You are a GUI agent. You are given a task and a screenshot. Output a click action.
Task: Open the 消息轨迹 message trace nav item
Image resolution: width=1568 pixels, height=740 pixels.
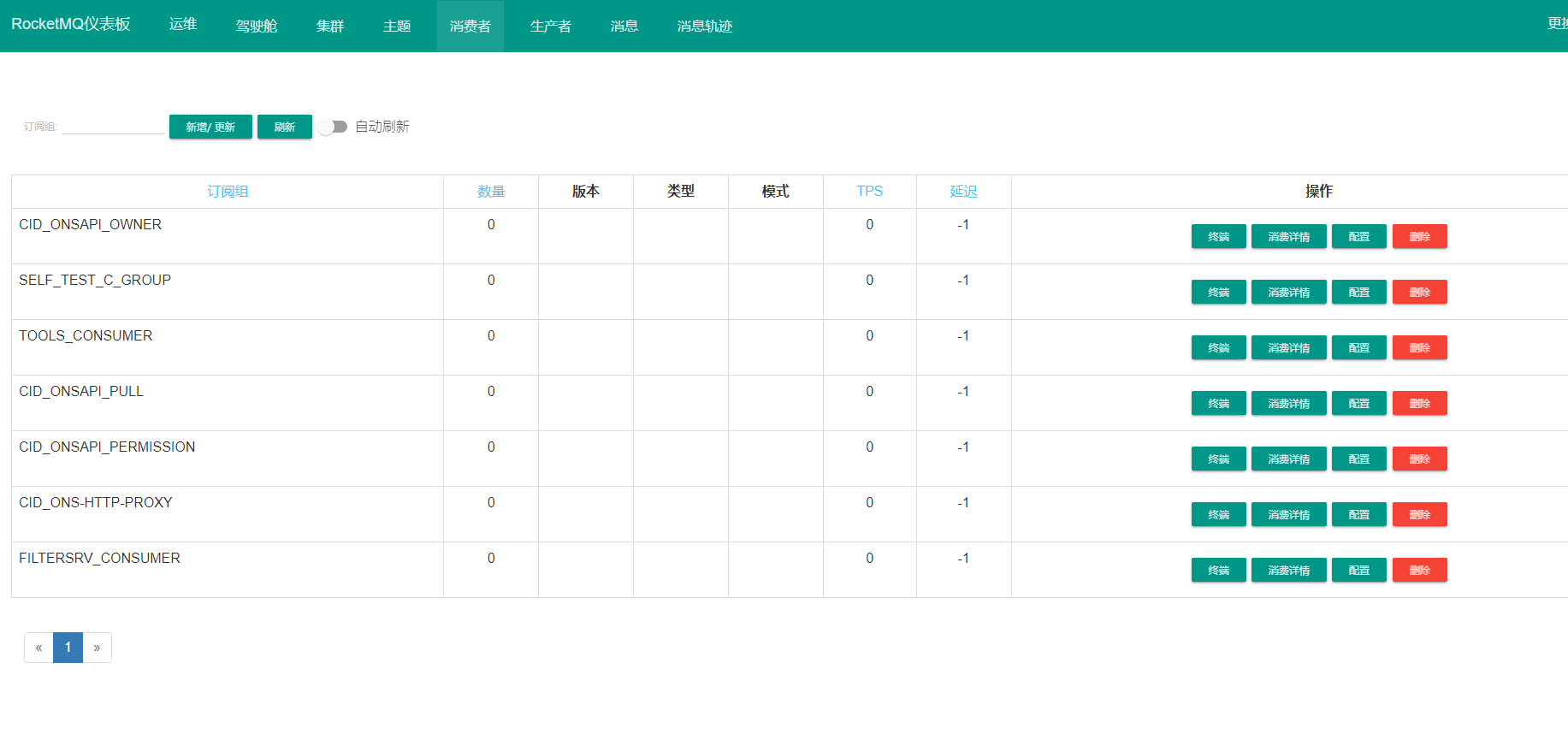[705, 27]
